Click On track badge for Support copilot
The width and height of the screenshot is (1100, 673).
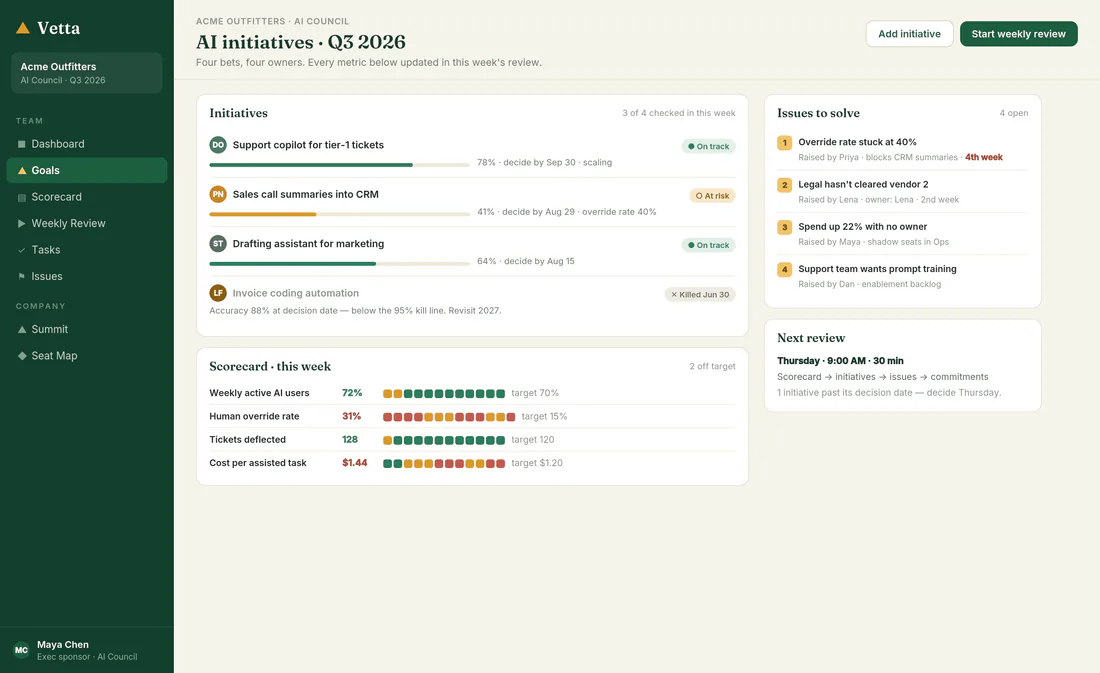pyautogui.click(x=709, y=147)
